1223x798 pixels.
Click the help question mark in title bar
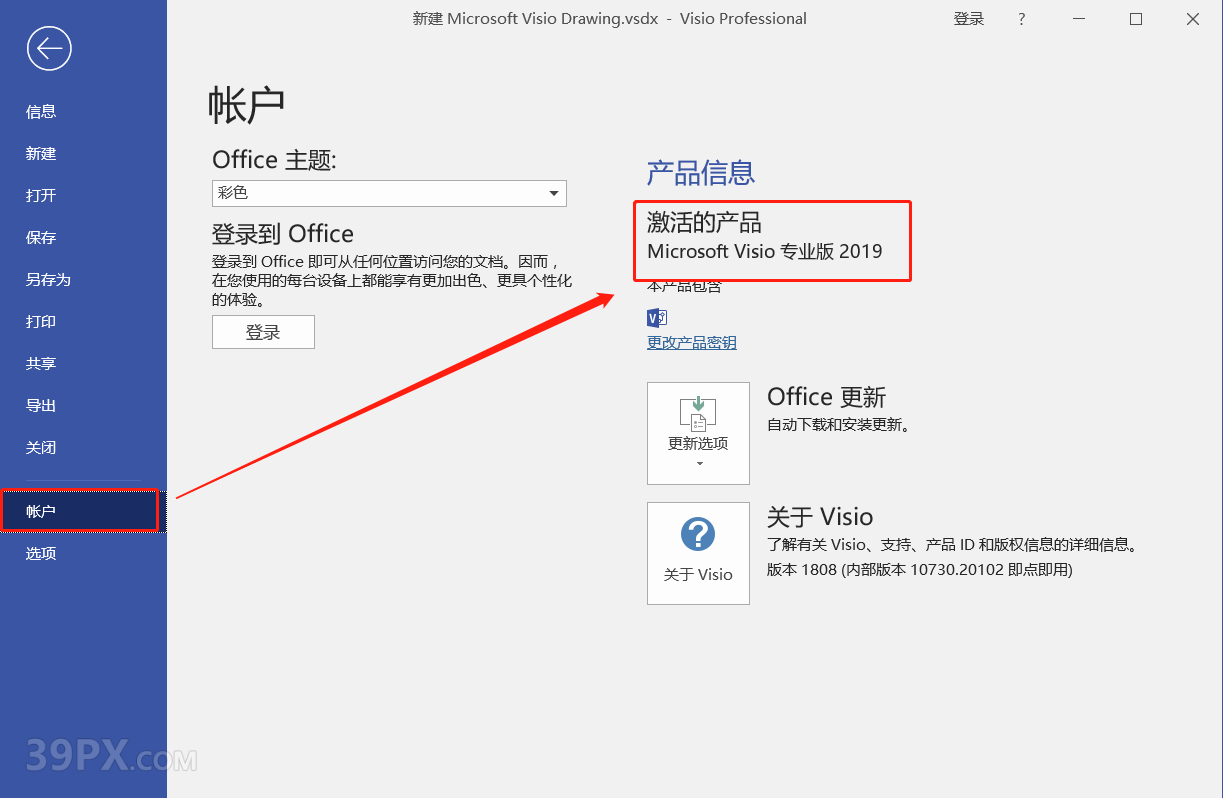tap(1021, 19)
